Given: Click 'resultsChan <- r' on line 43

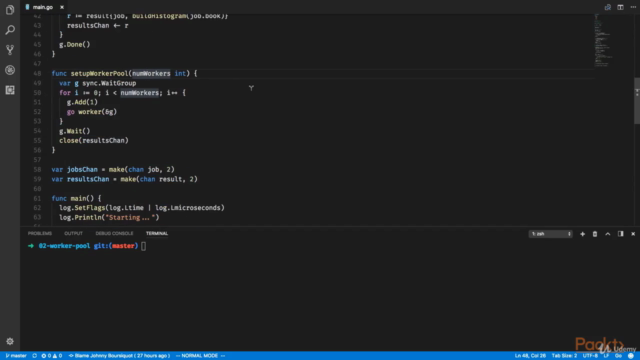Looking at the screenshot, I should (98, 25).
